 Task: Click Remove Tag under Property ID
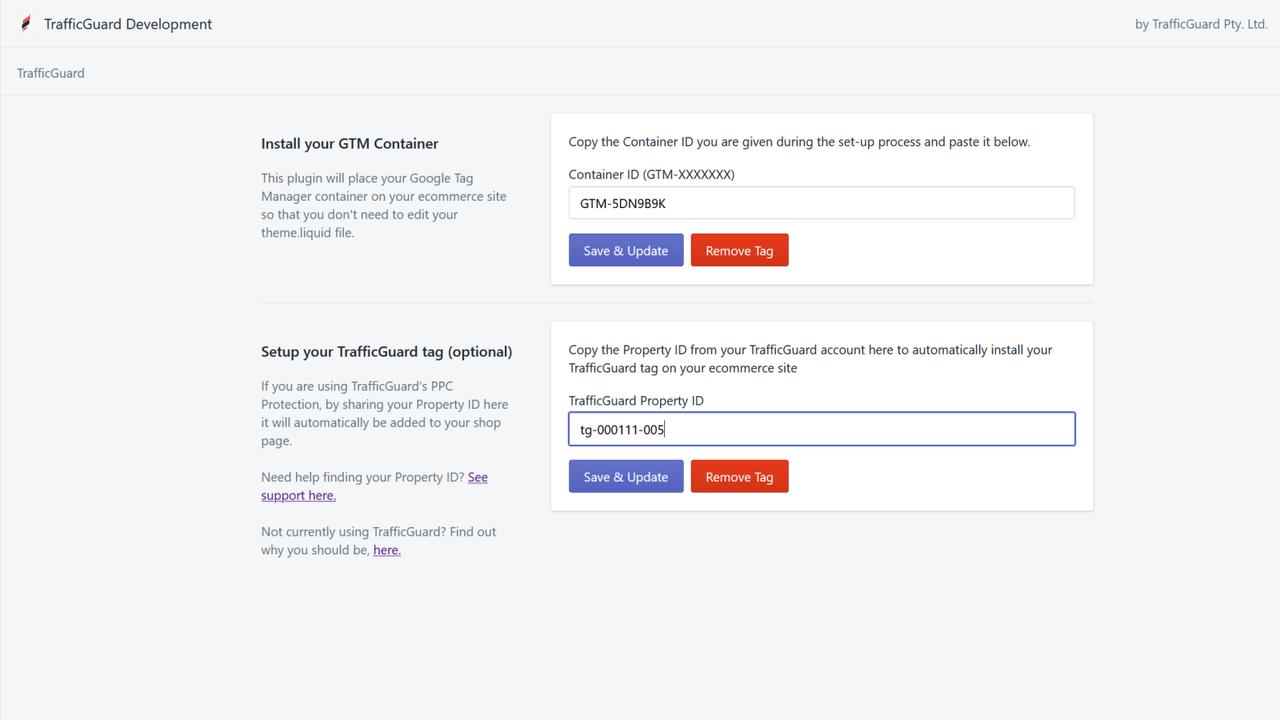pyautogui.click(x=740, y=476)
